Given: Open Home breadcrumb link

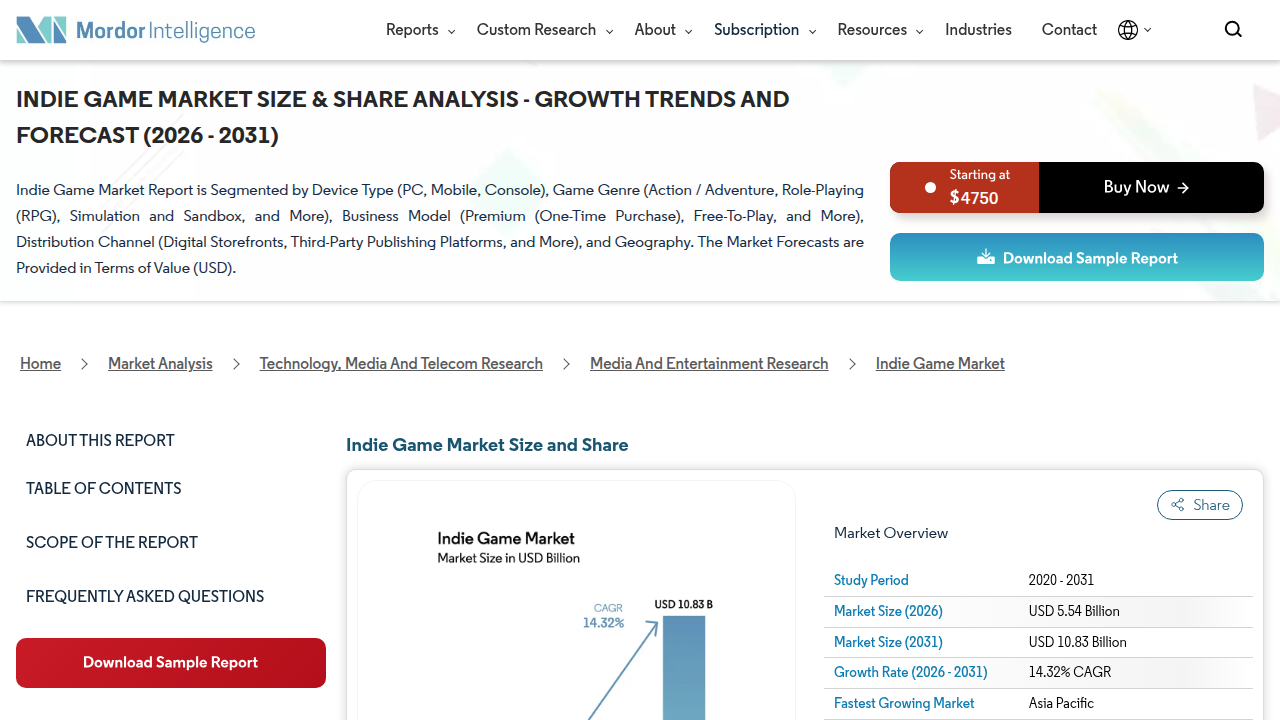Looking at the screenshot, I should (x=41, y=364).
